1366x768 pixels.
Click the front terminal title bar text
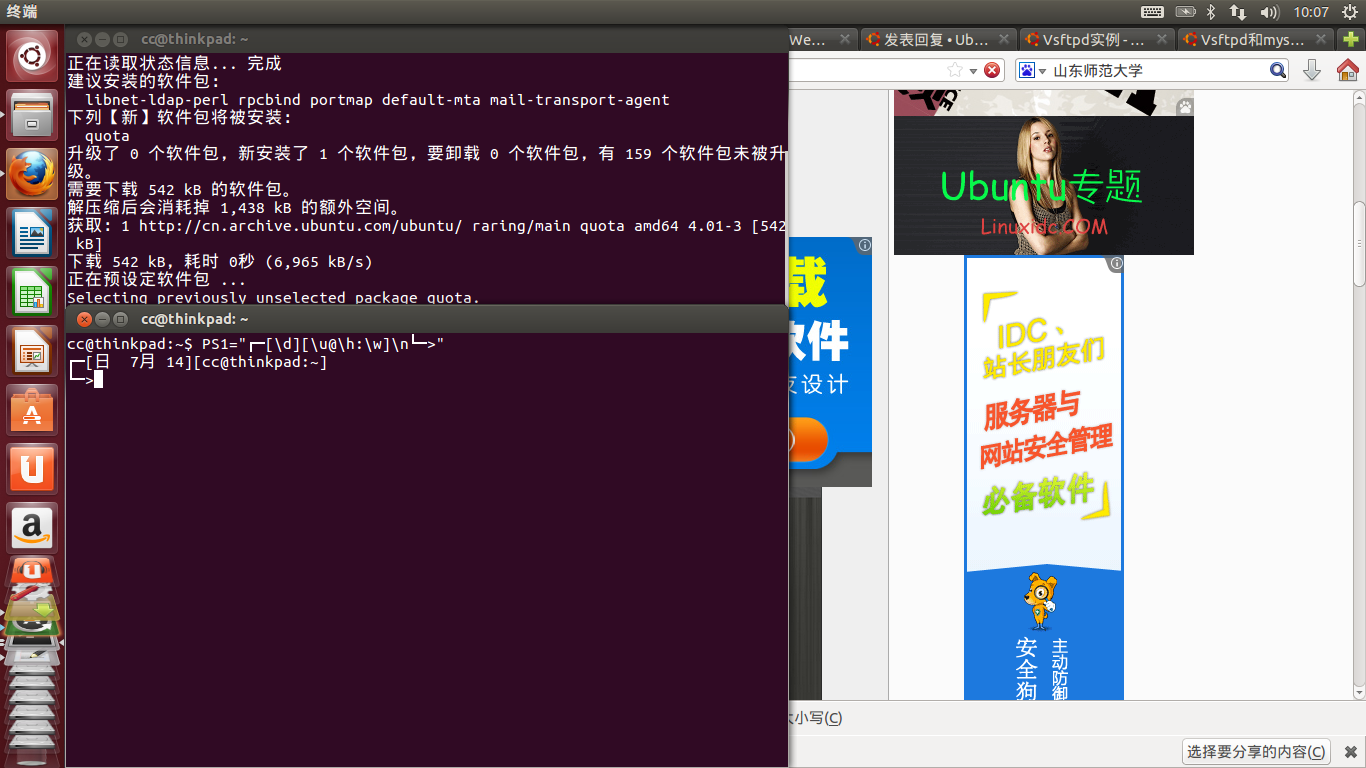(x=195, y=319)
